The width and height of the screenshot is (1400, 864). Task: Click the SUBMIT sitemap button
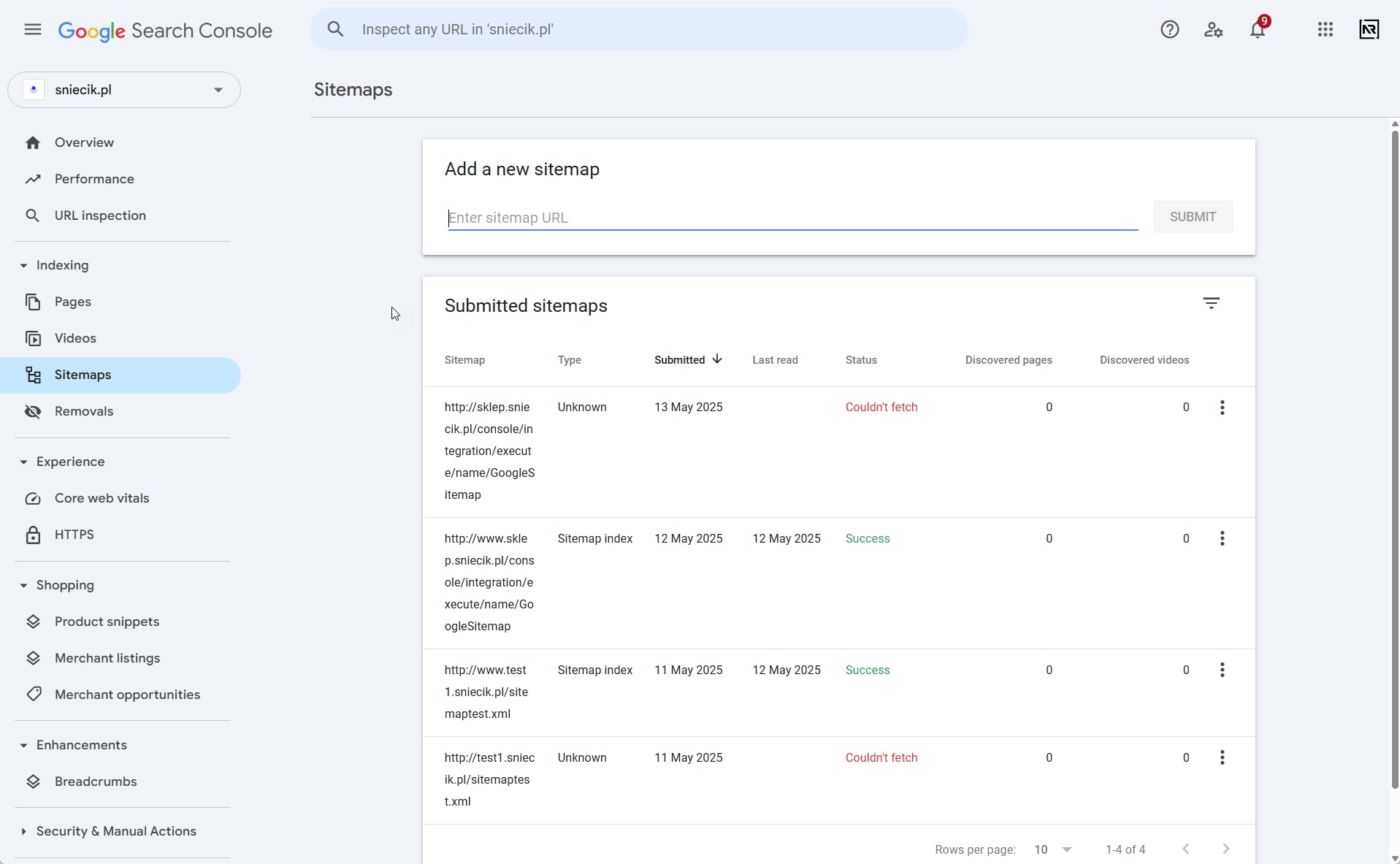point(1193,218)
